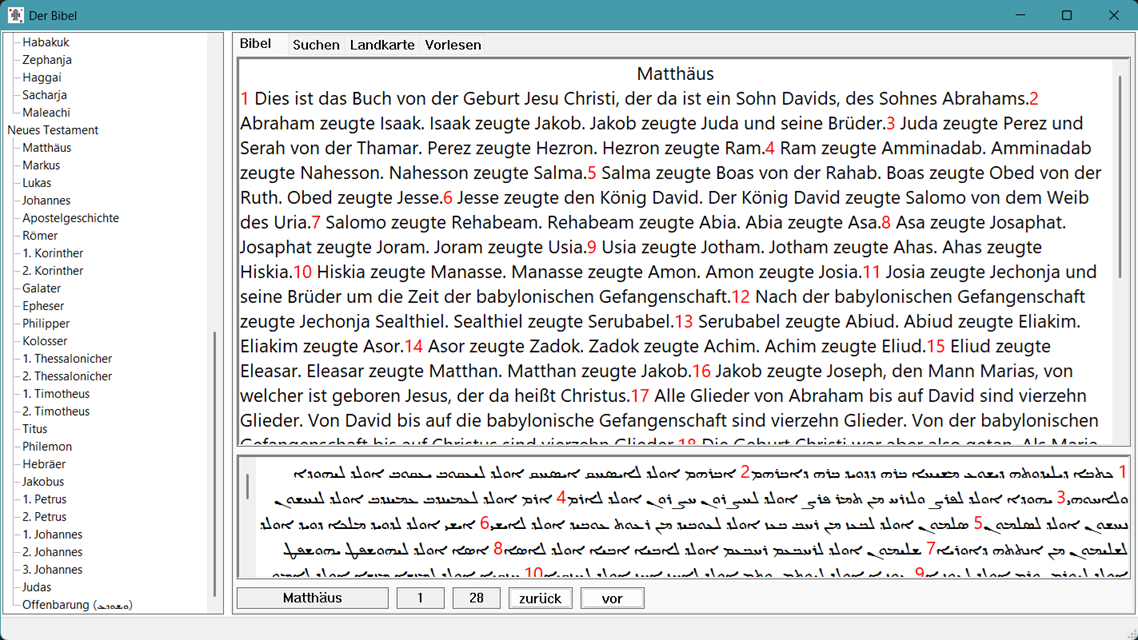Click the German text pane scrollbar thumb
Image resolution: width=1138 pixels, height=640 pixels.
[x=1122, y=176]
